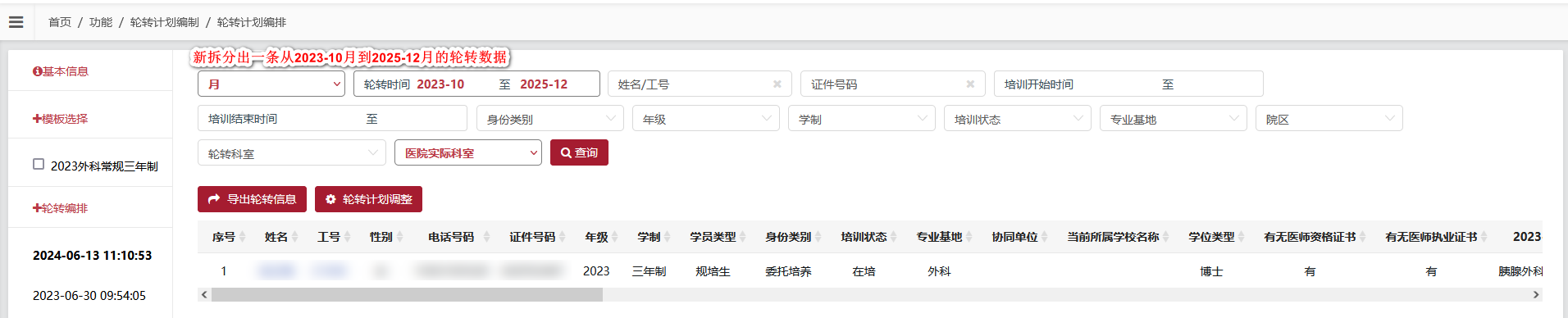Click the 规培生 cell in row 1
The width and height of the screenshot is (1568, 318).
713,271
